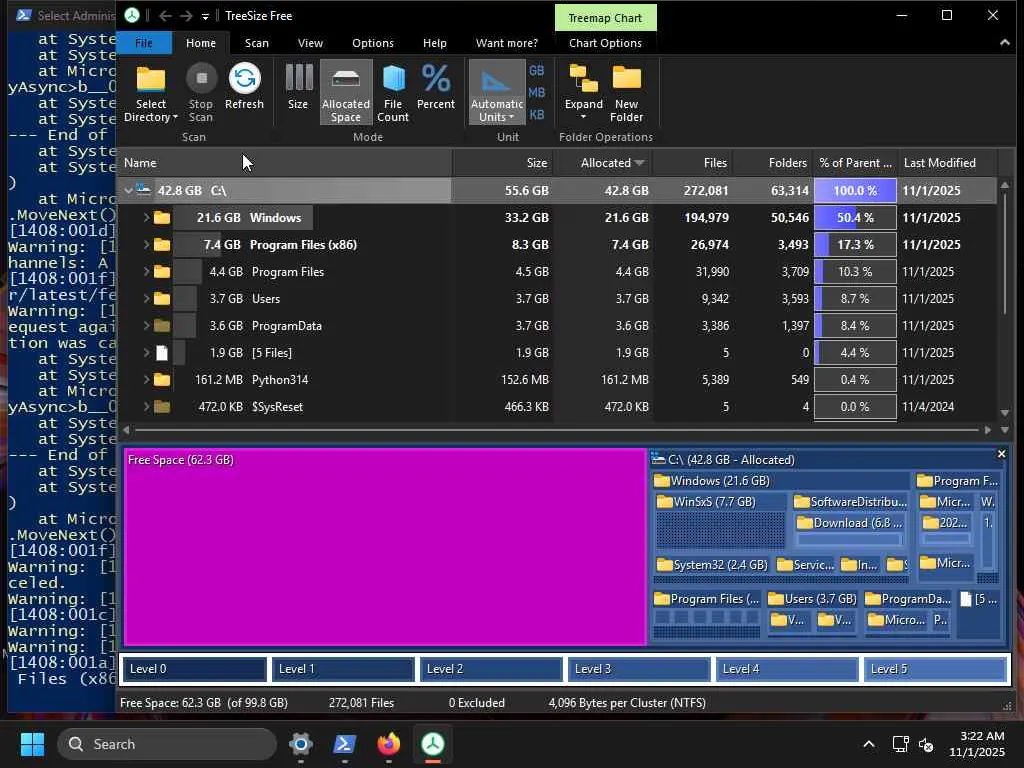This screenshot has height=768, width=1024.
Task: Switch mode to File Count
Action: 392,93
